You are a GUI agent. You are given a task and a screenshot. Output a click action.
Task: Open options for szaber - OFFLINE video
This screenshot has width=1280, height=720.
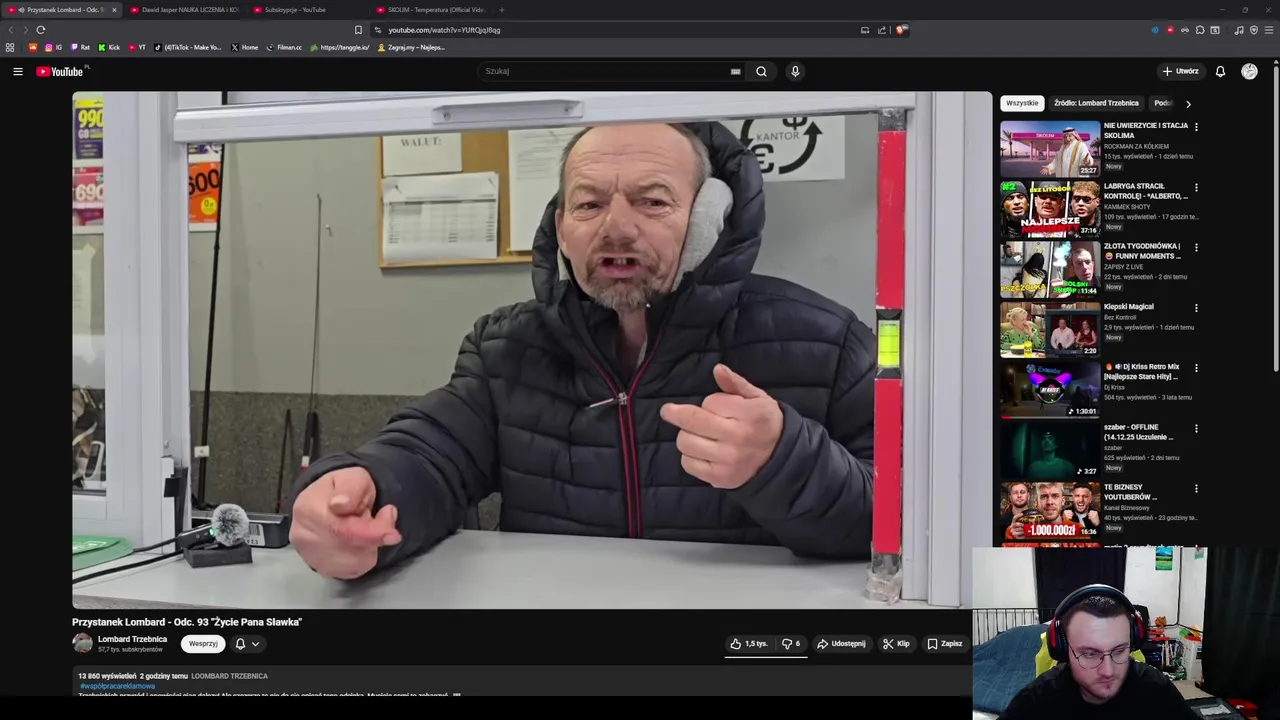1196,428
